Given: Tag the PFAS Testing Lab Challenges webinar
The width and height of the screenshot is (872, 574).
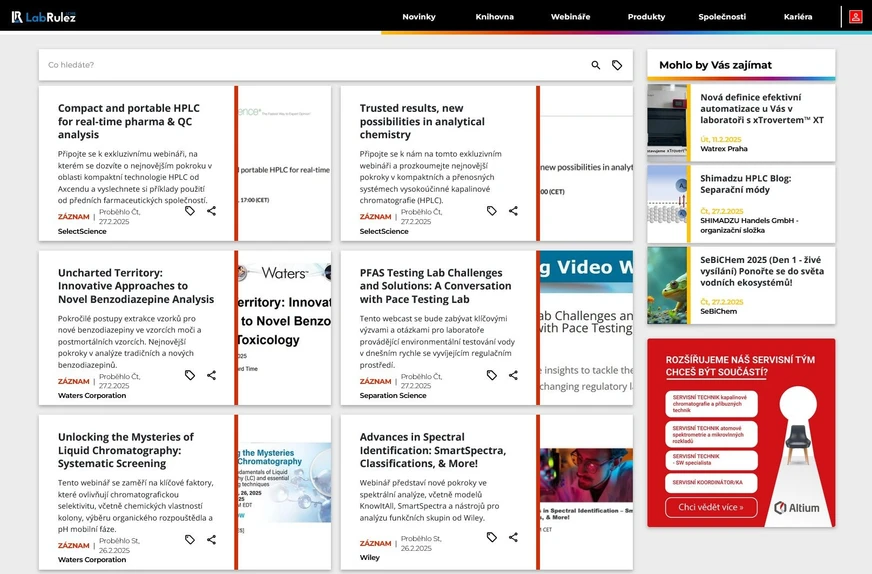Looking at the screenshot, I should click(492, 375).
